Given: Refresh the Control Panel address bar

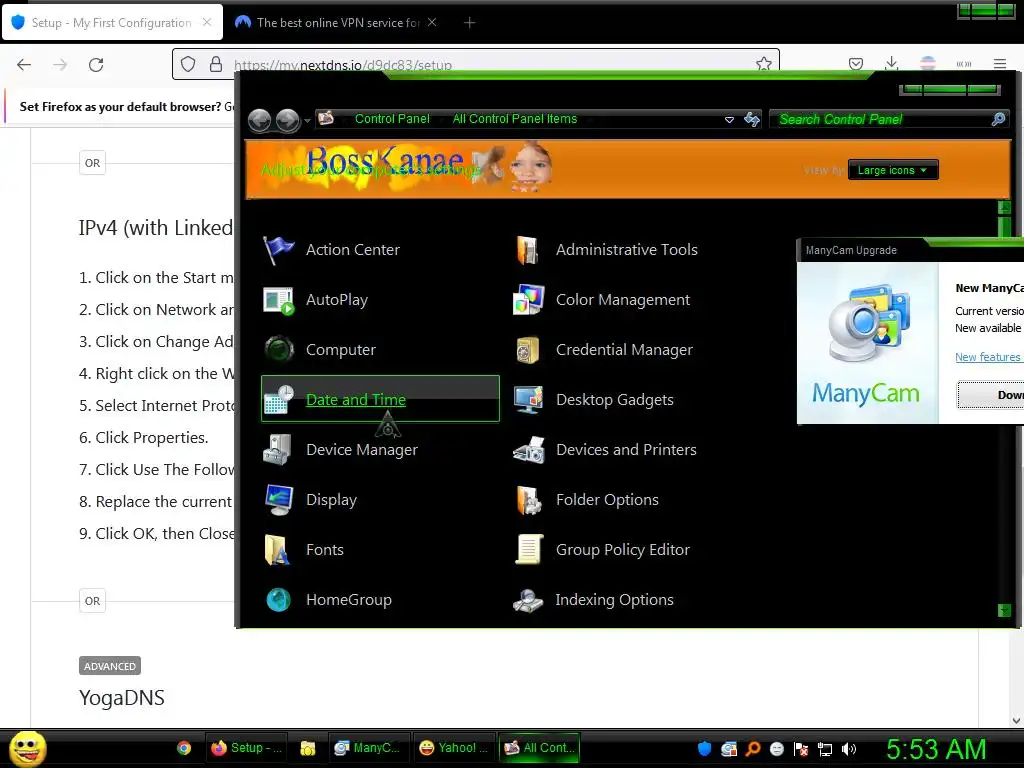Looking at the screenshot, I should 752,119.
